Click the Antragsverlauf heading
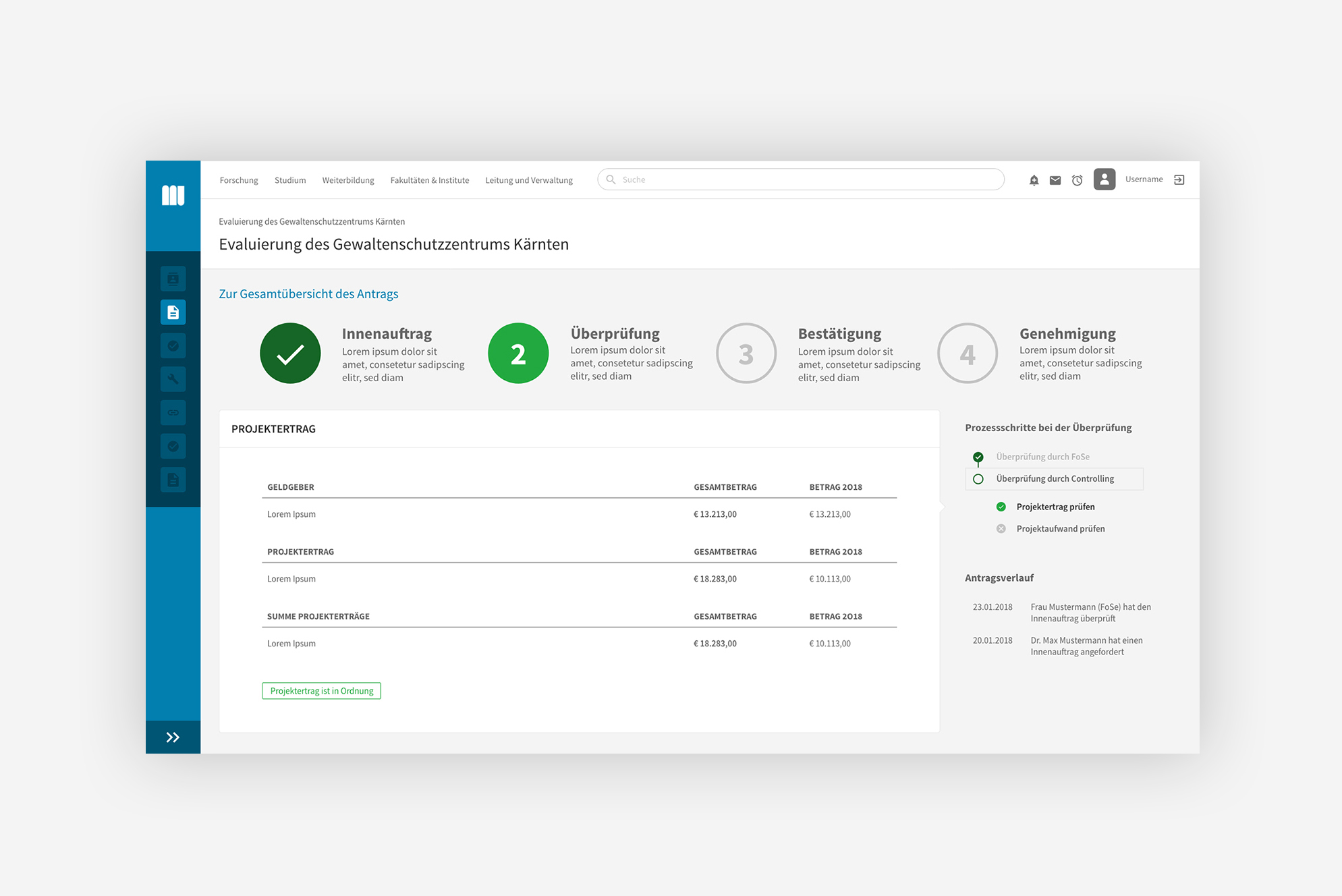 (x=999, y=578)
